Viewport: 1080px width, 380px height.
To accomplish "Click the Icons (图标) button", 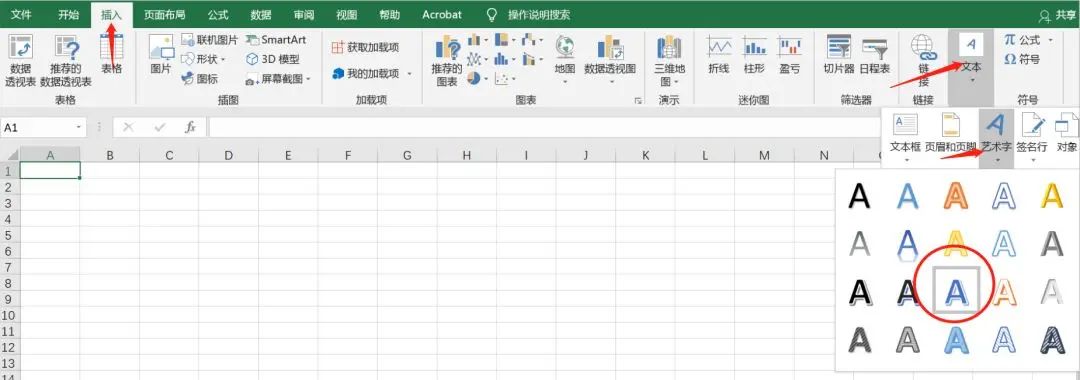I will (x=200, y=78).
